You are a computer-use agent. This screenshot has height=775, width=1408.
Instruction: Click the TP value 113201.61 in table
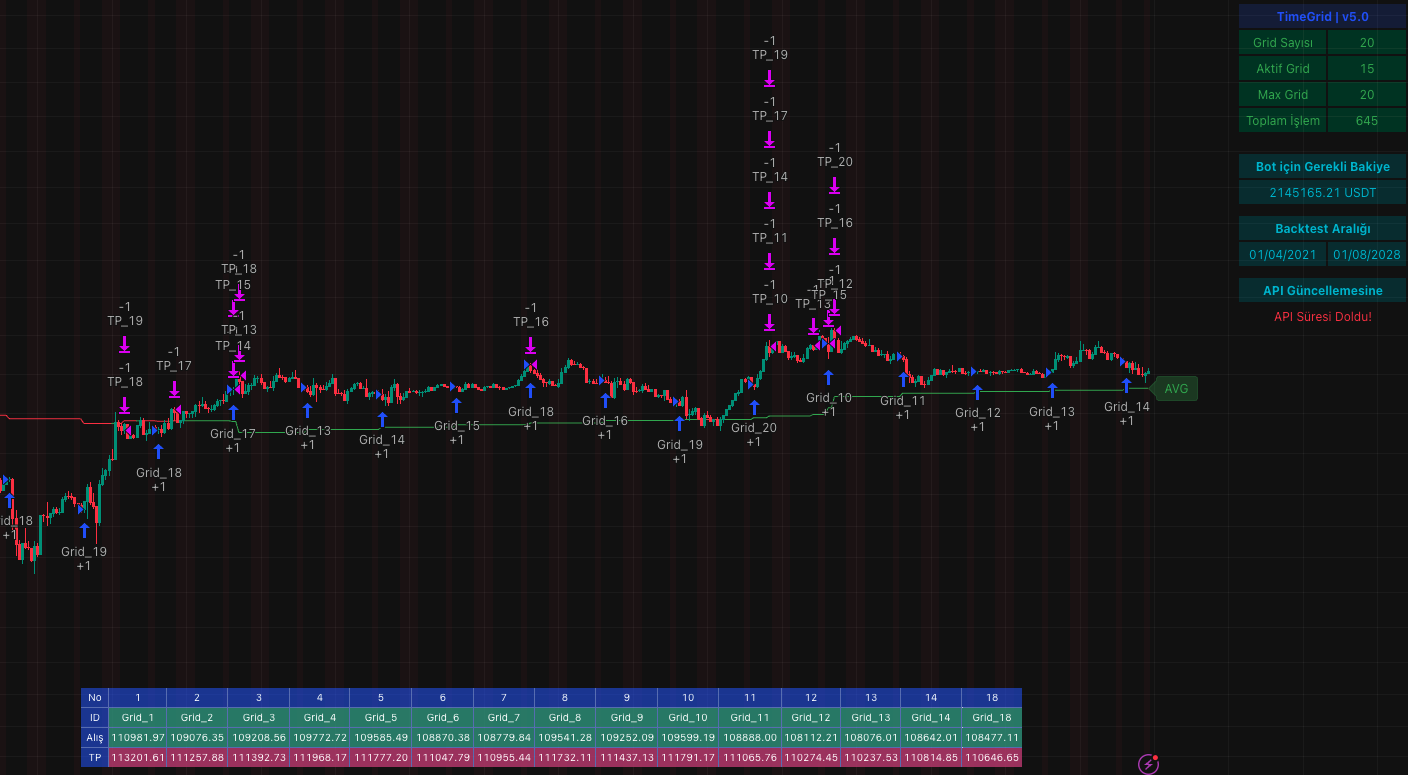click(x=137, y=757)
